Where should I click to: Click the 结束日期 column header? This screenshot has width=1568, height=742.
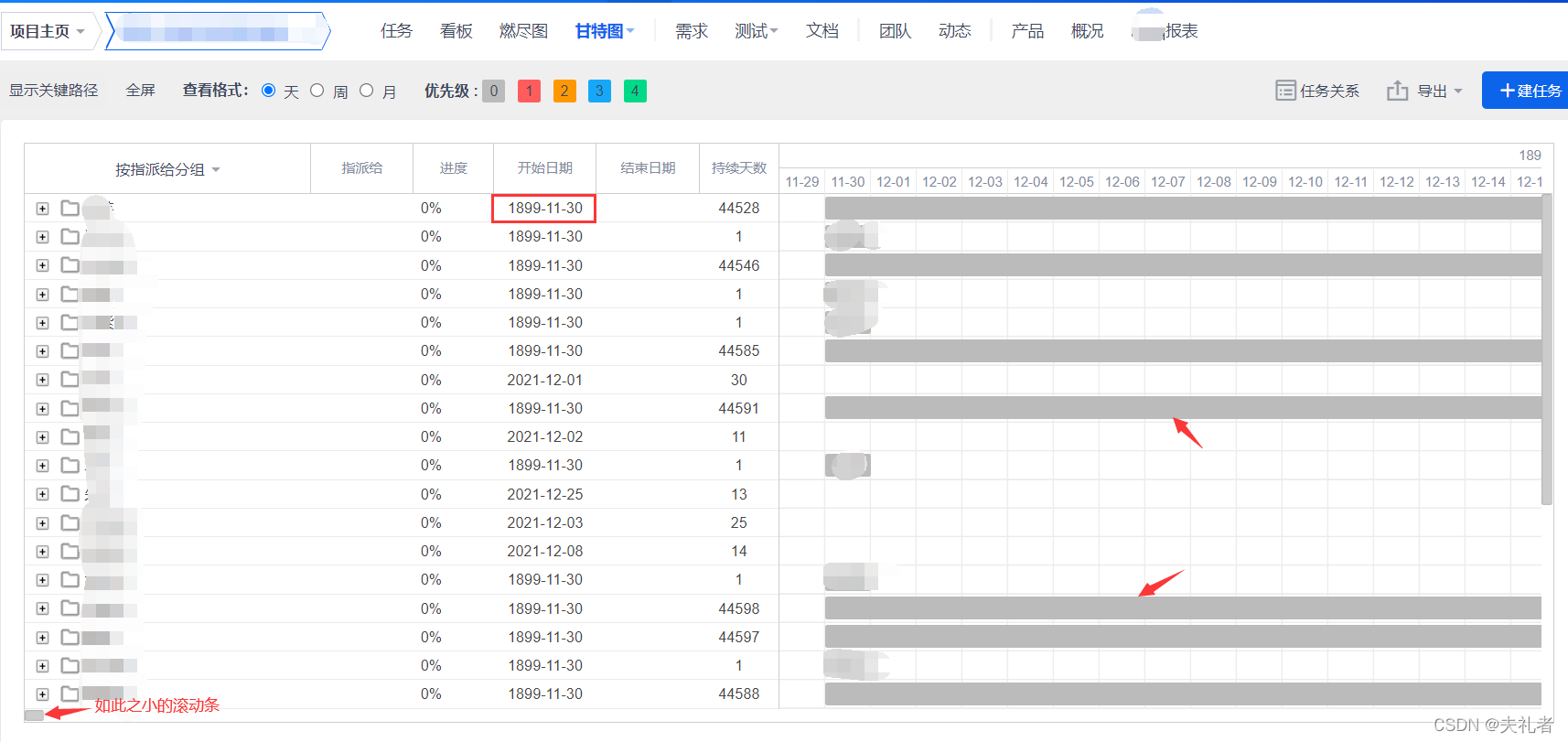point(648,168)
